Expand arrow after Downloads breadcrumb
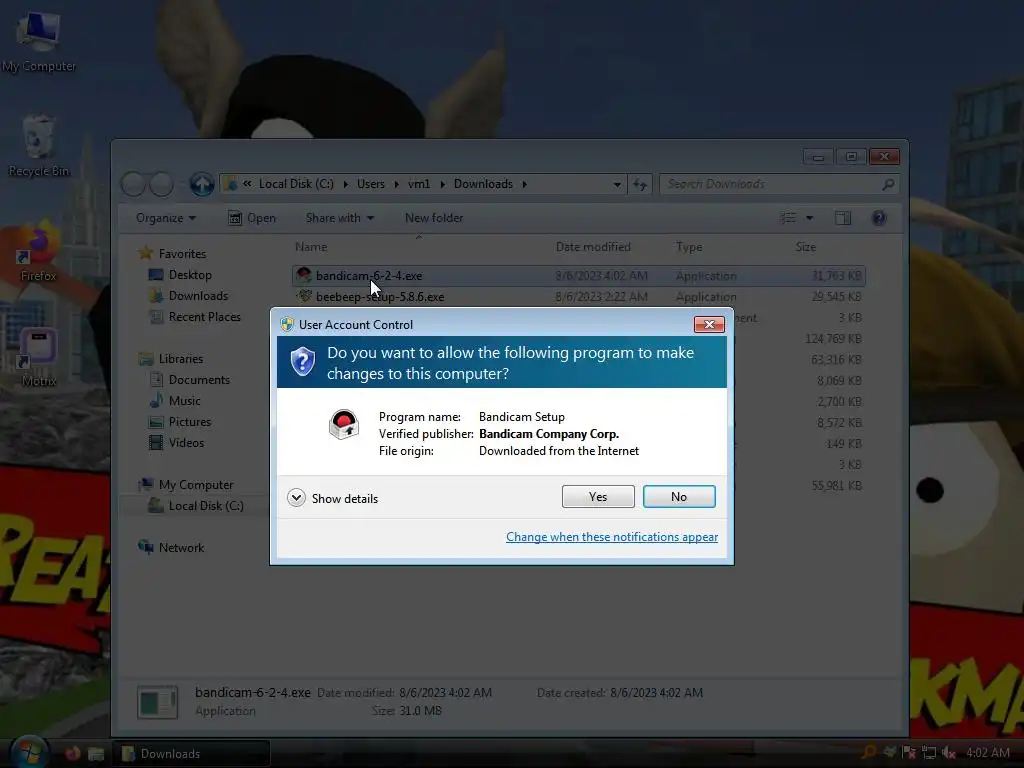The height and width of the screenshot is (768, 1024). tap(524, 184)
